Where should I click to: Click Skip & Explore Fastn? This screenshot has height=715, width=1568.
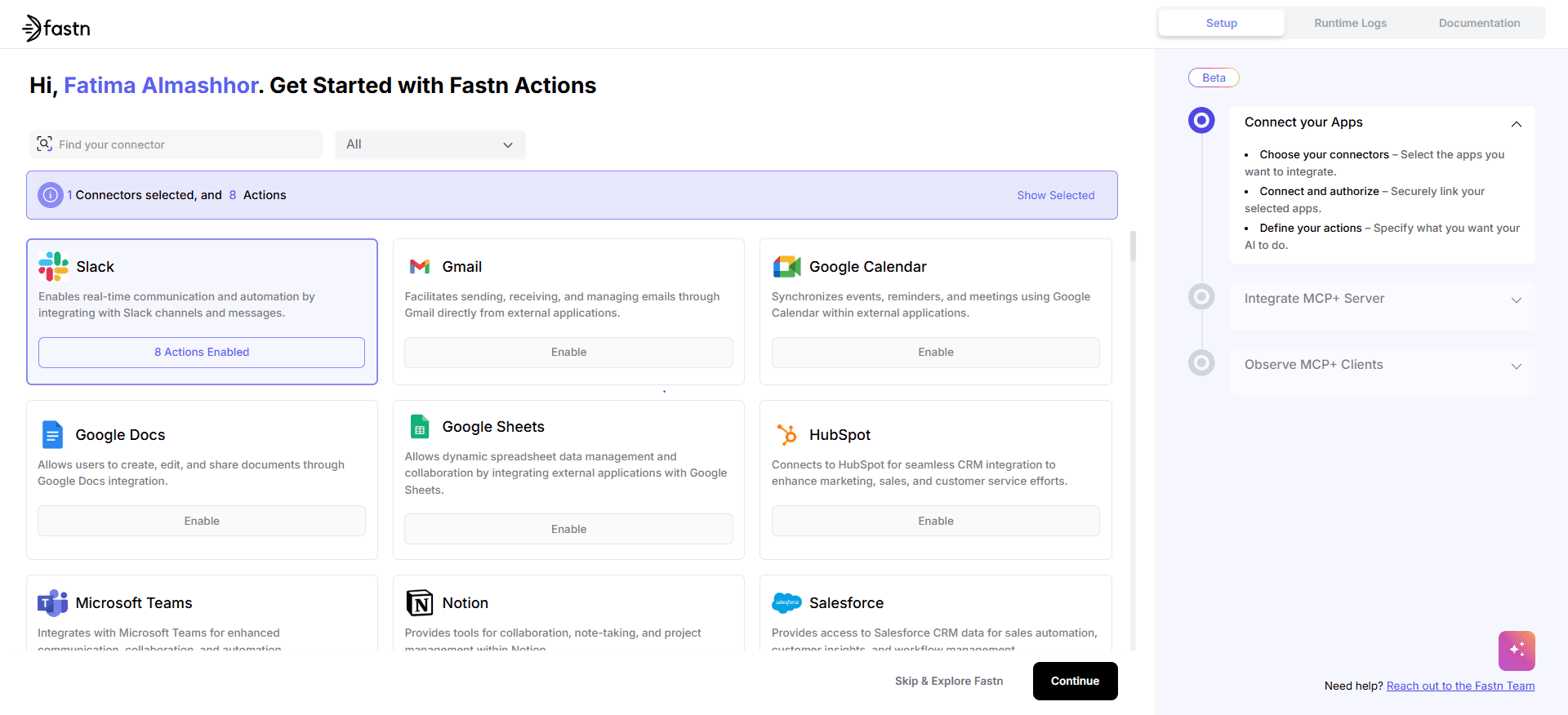949,681
